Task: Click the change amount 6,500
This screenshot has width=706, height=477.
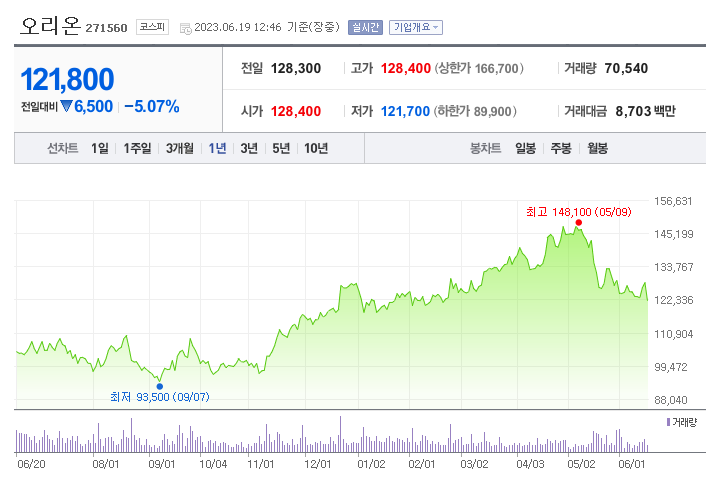Action: tap(94, 107)
